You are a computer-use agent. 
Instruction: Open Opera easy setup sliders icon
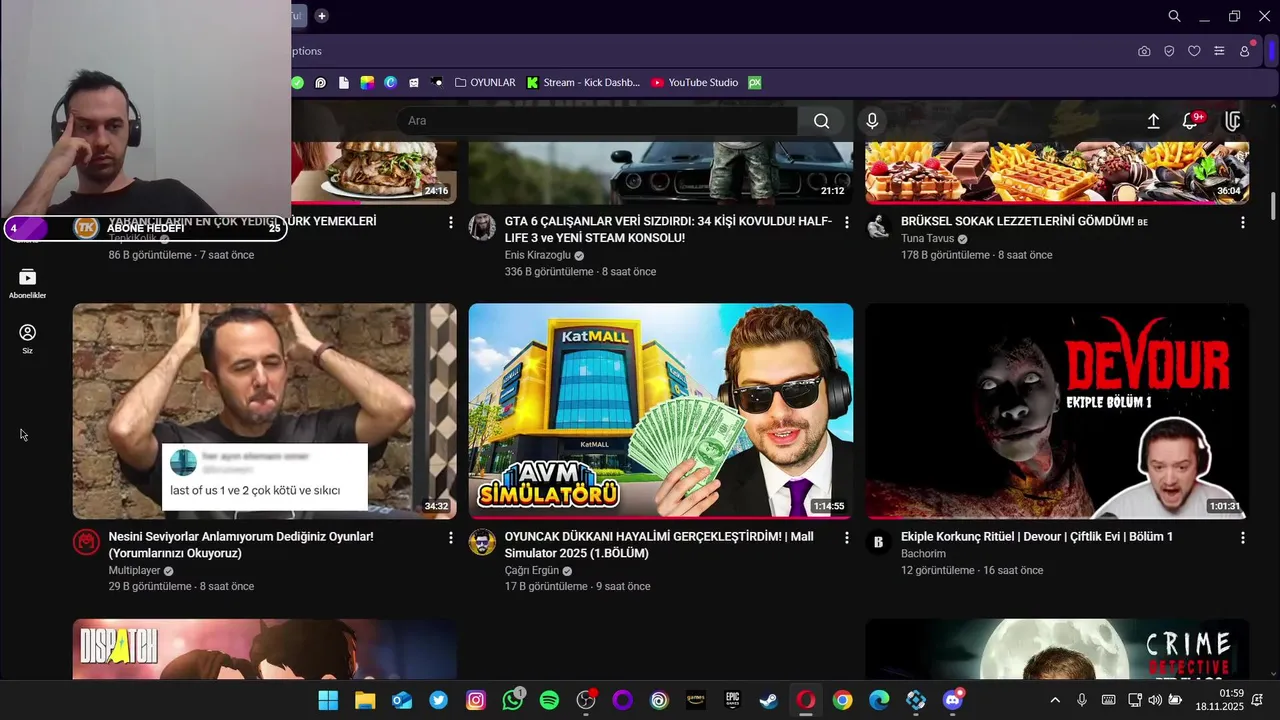pyautogui.click(x=1219, y=51)
